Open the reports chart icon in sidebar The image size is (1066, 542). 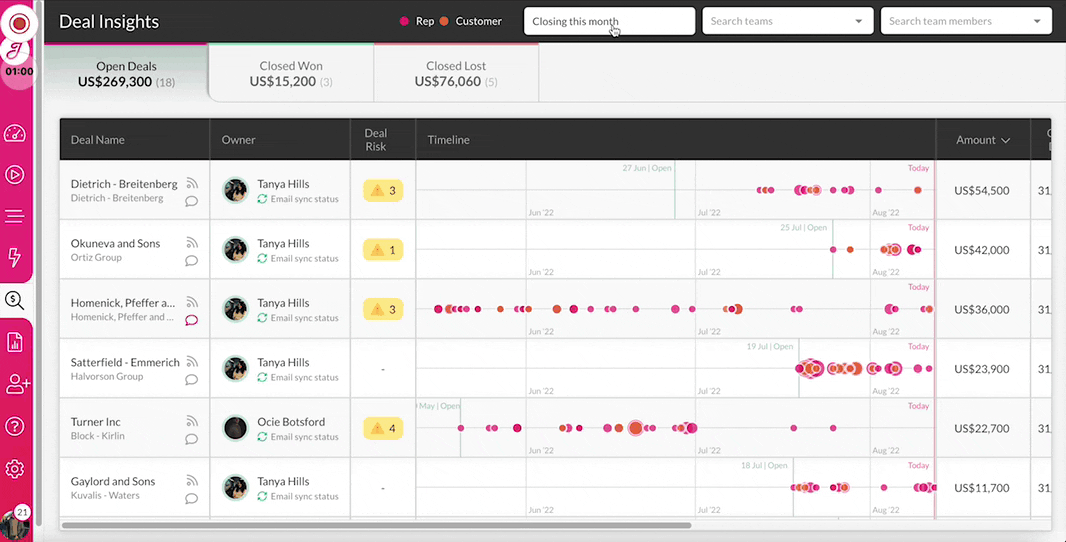point(15,342)
